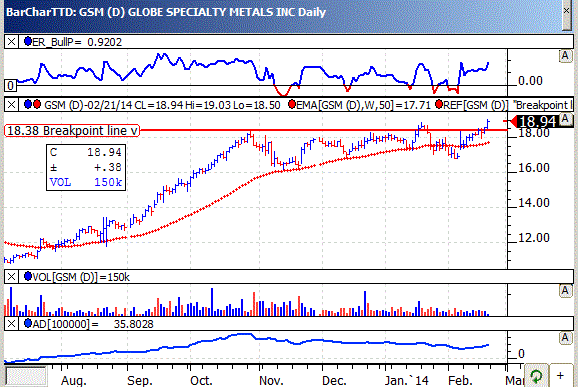Close the VOL[GSM (D)] volume pane
Image resolution: width=578 pixels, height=387 pixels.
pyautogui.click(x=11, y=276)
